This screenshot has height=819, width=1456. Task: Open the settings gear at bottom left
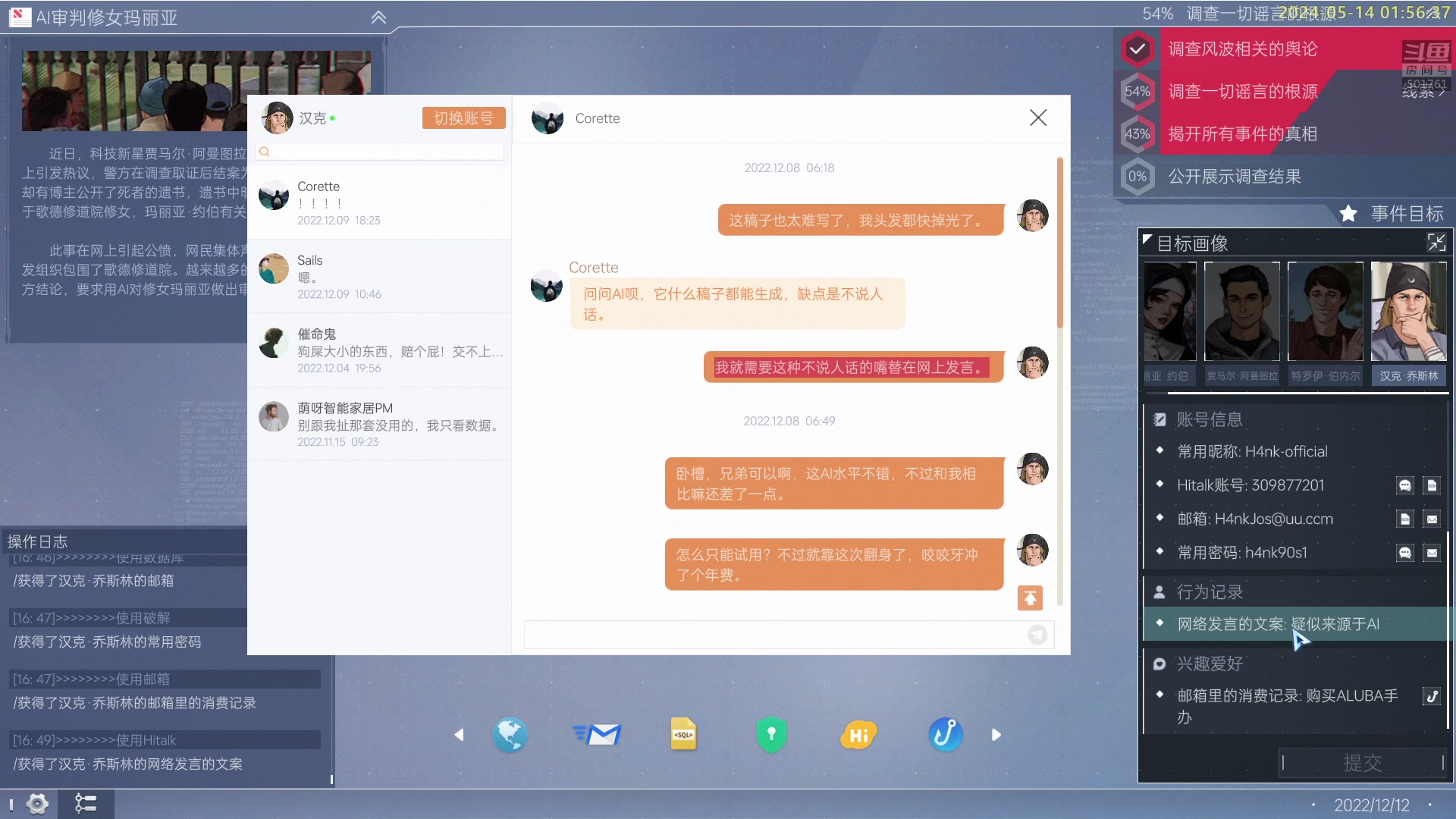click(37, 803)
